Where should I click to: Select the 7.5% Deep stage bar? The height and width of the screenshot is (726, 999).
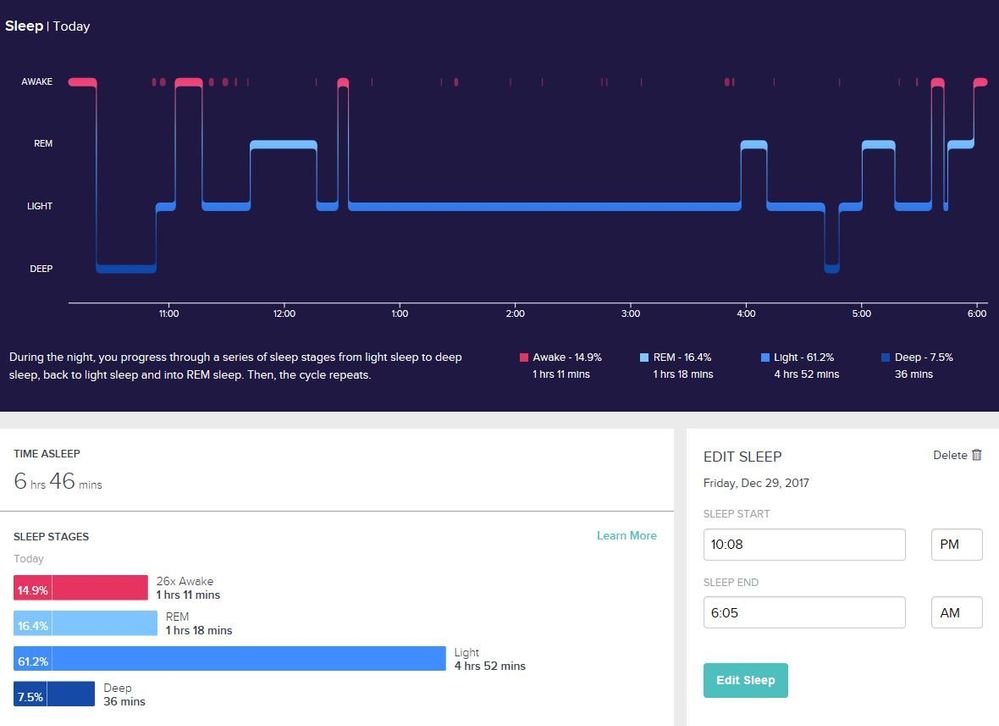(x=54, y=694)
